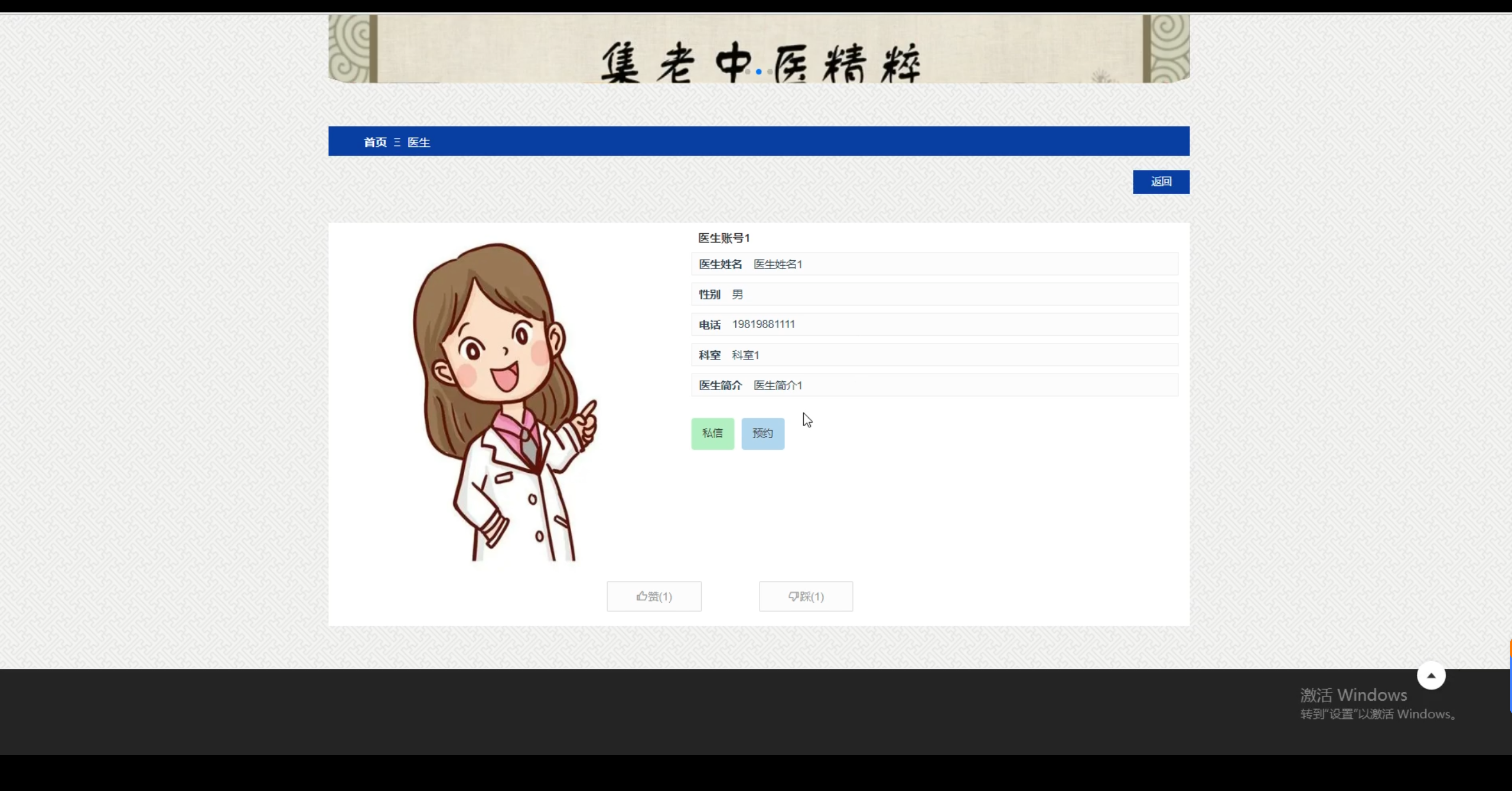Click the 预约 appointment button
The image size is (1512, 791).
tap(762, 433)
